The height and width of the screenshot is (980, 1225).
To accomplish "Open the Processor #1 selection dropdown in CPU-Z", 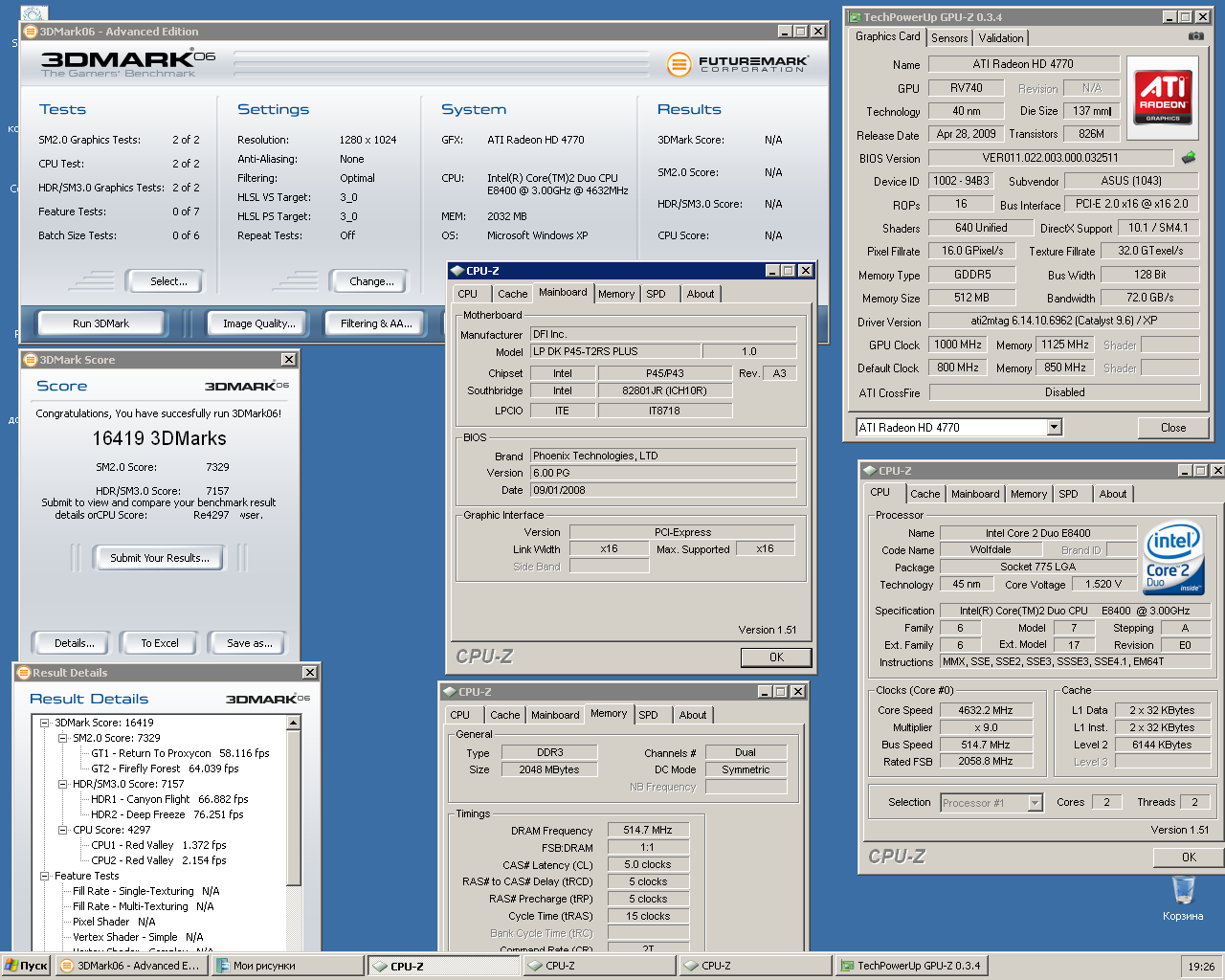I will coord(1035,803).
